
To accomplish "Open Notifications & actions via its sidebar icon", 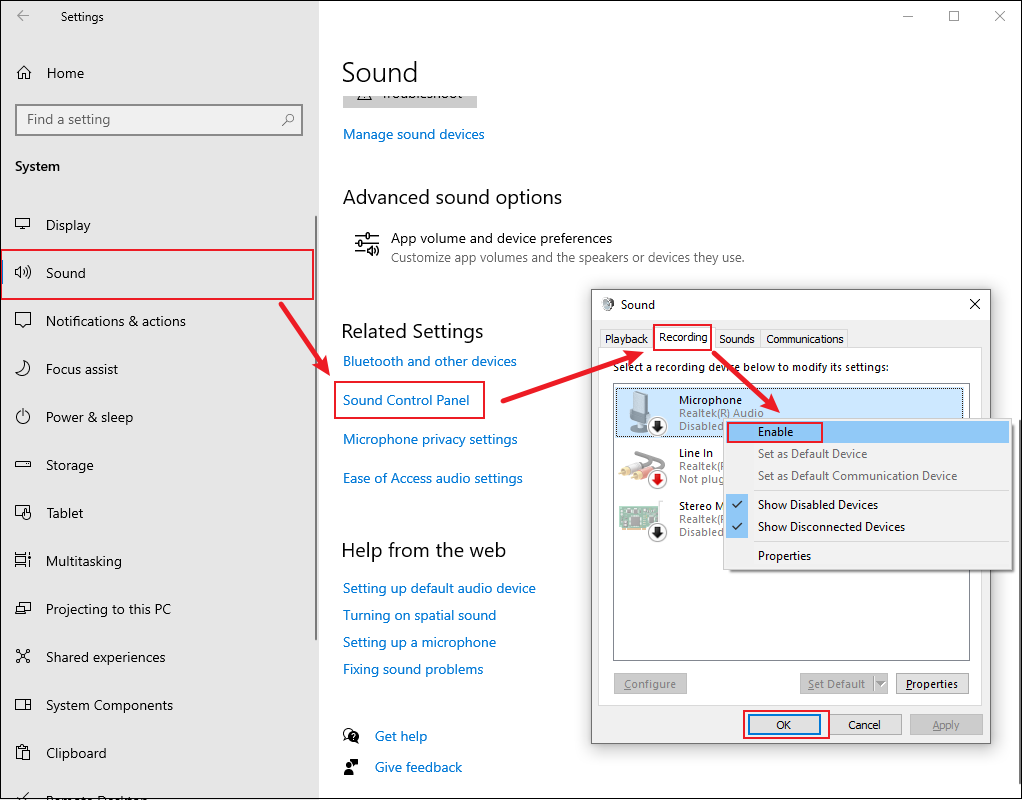I will [x=25, y=321].
